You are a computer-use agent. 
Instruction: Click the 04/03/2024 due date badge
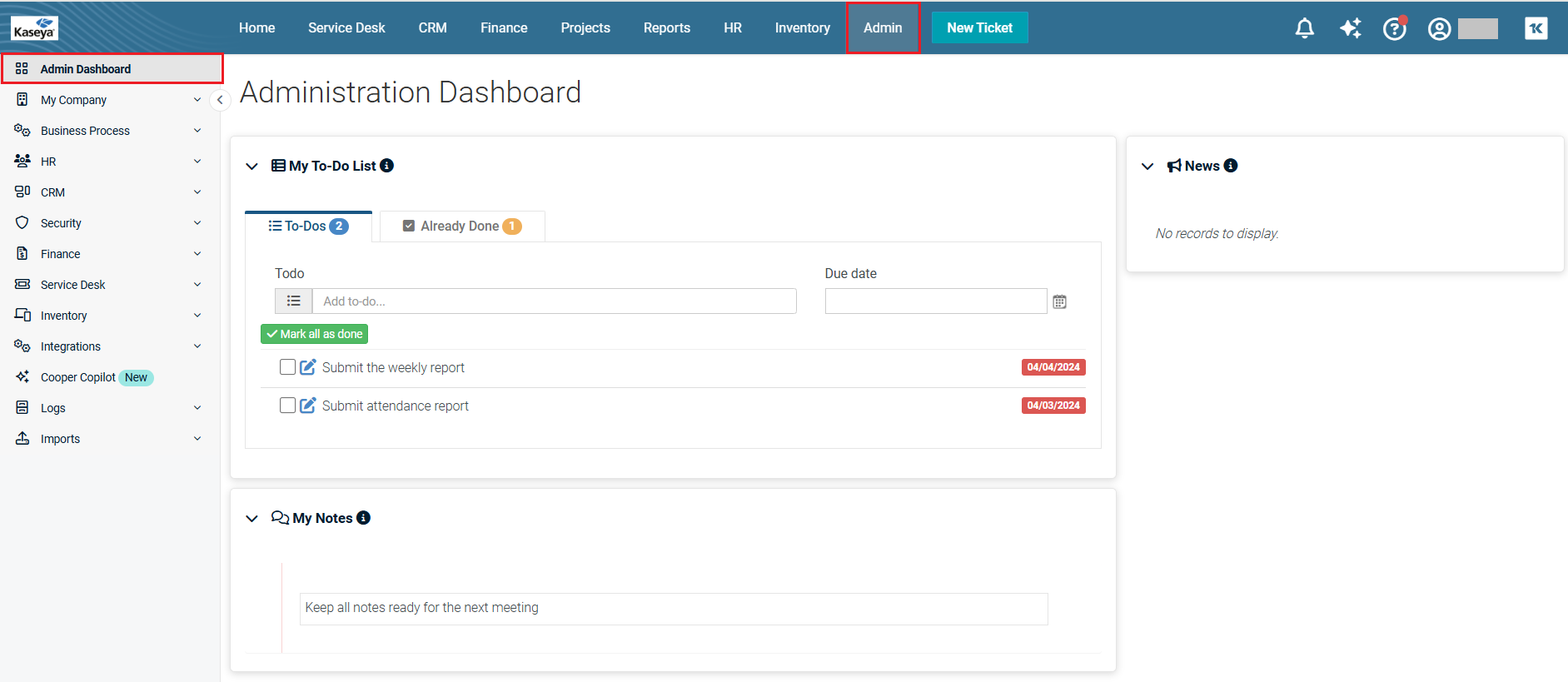pyautogui.click(x=1053, y=406)
